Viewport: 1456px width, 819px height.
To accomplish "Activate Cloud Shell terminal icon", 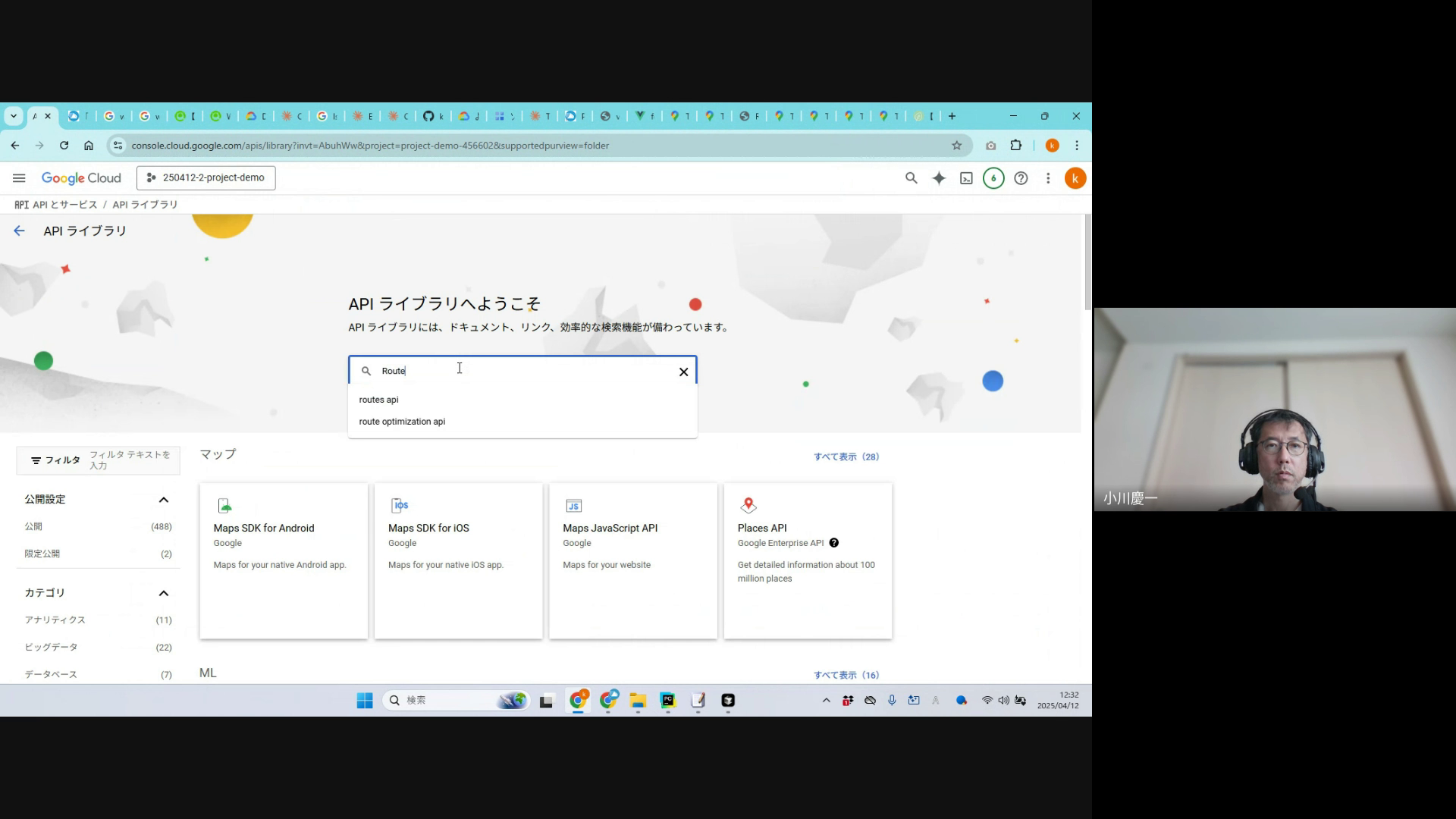I will [x=966, y=178].
